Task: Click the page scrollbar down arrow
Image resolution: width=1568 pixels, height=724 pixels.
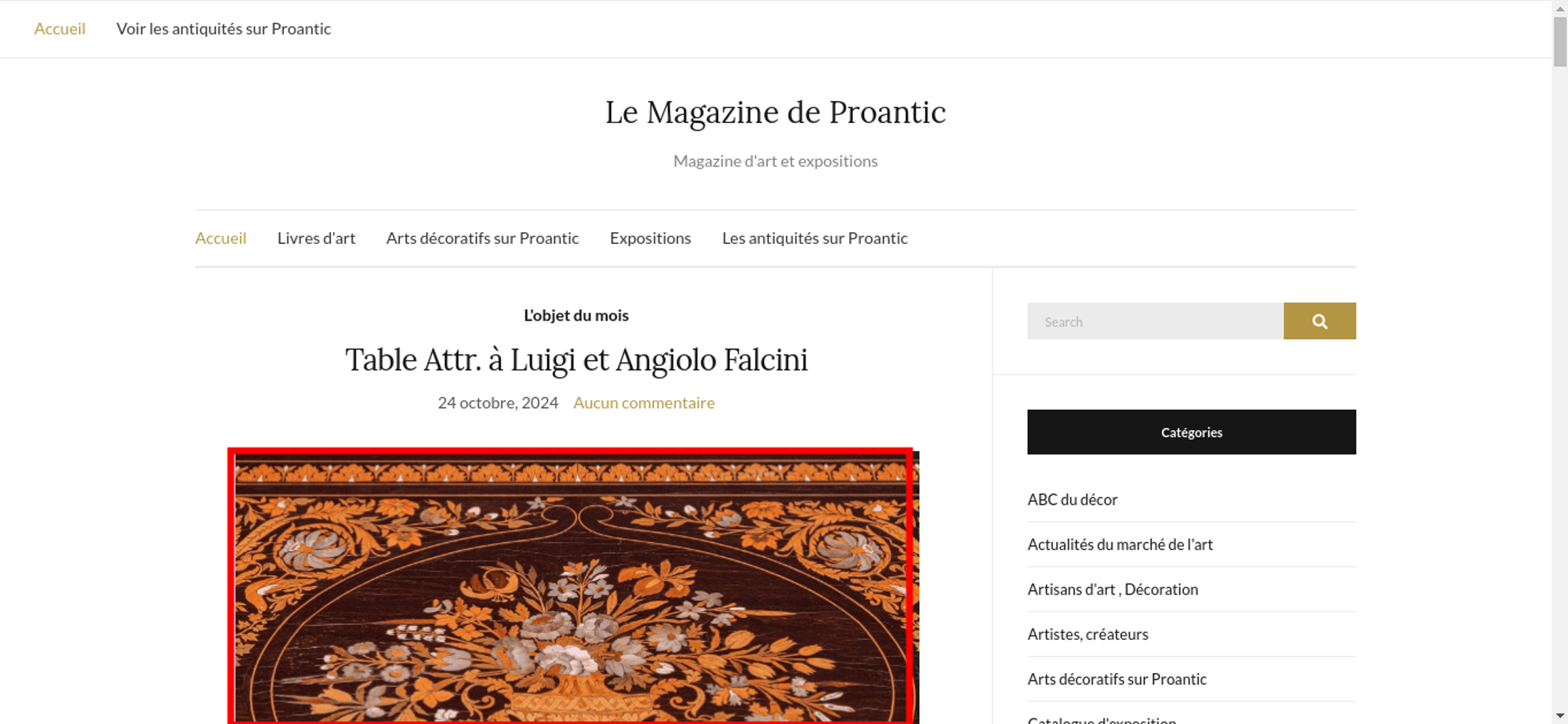Action: pyautogui.click(x=1560, y=716)
